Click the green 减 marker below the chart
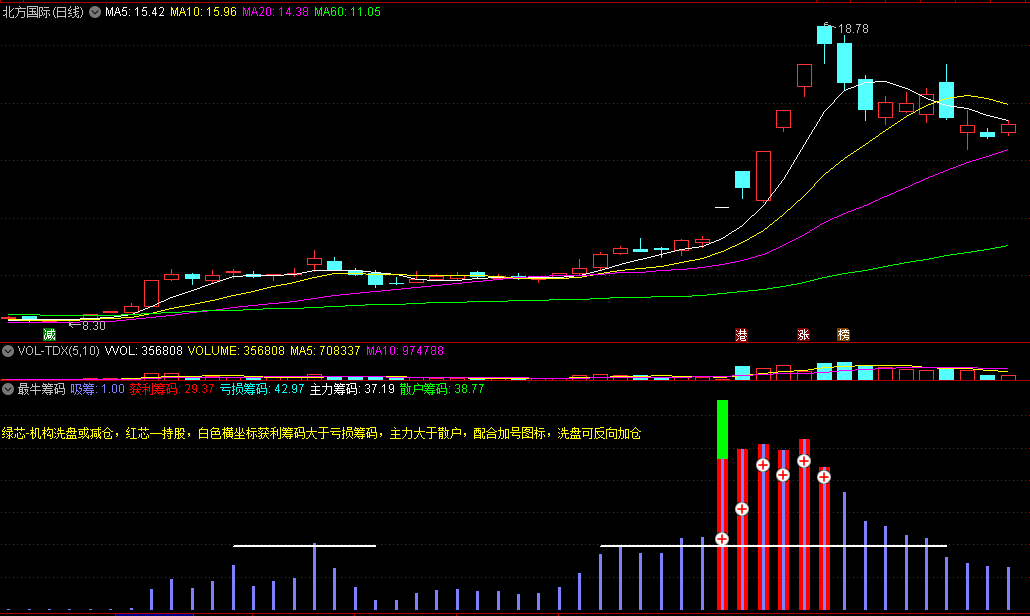The width and height of the screenshot is (1030, 616). point(49,334)
